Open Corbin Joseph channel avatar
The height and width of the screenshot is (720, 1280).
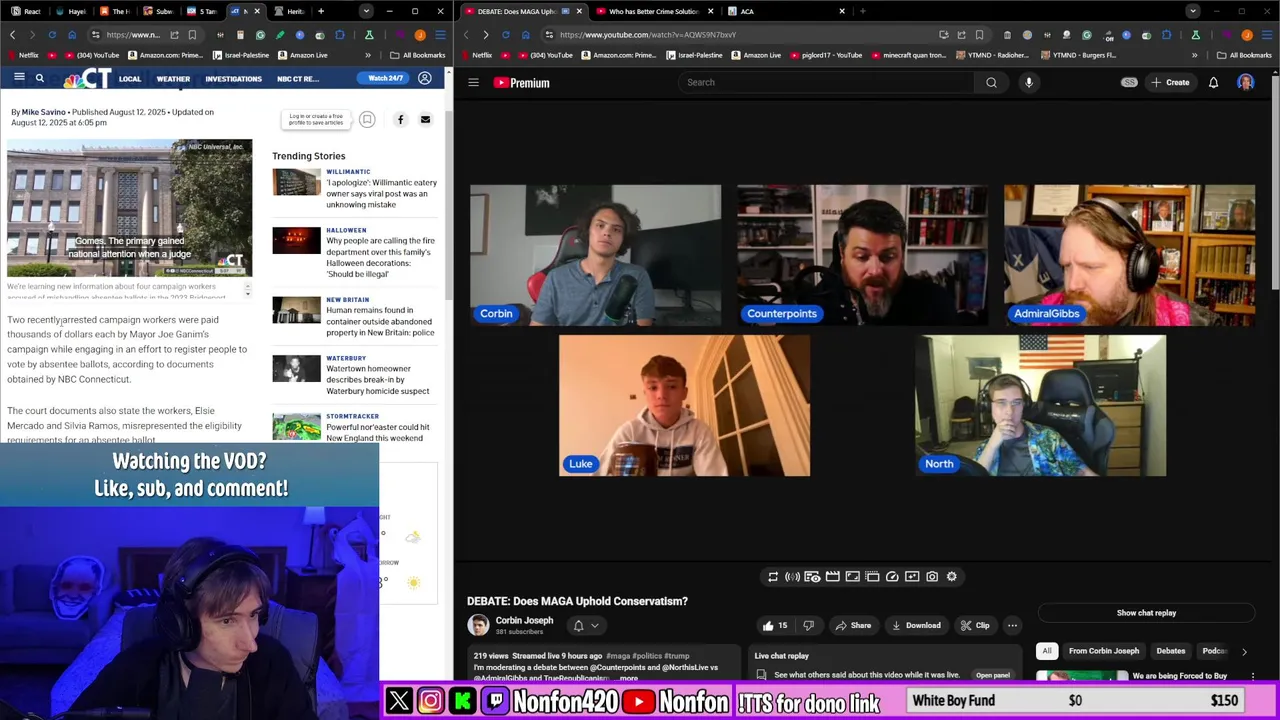(478, 626)
